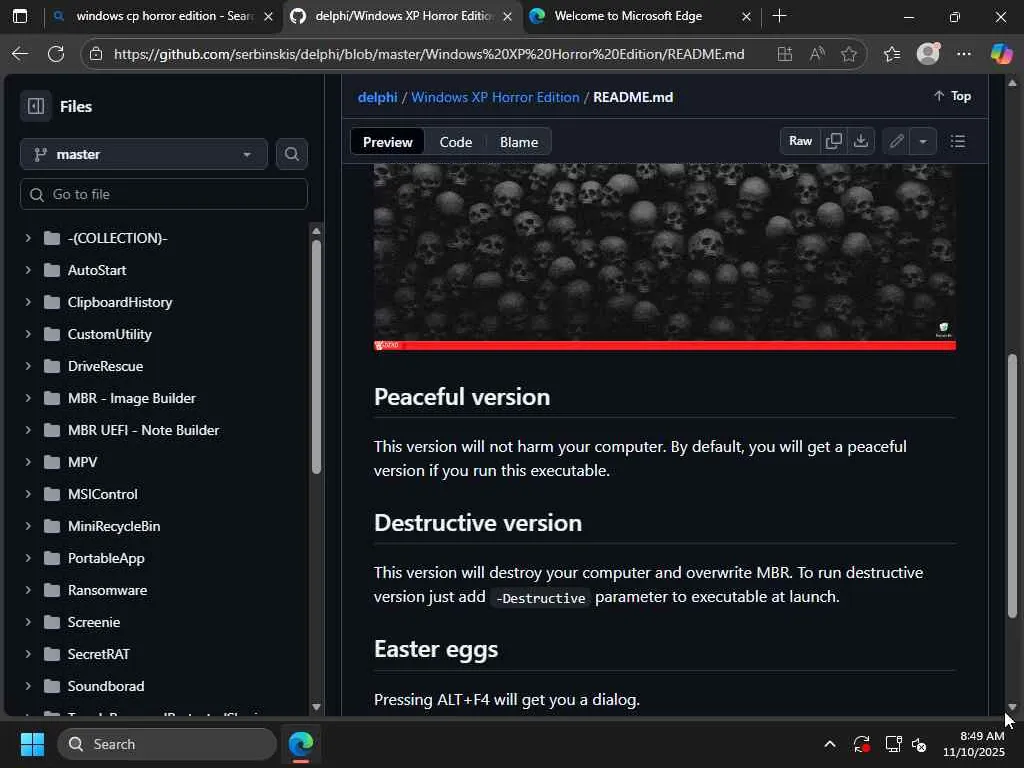This screenshot has height=768, width=1024.
Task: View site information lock icon
Action: (x=96, y=54)
